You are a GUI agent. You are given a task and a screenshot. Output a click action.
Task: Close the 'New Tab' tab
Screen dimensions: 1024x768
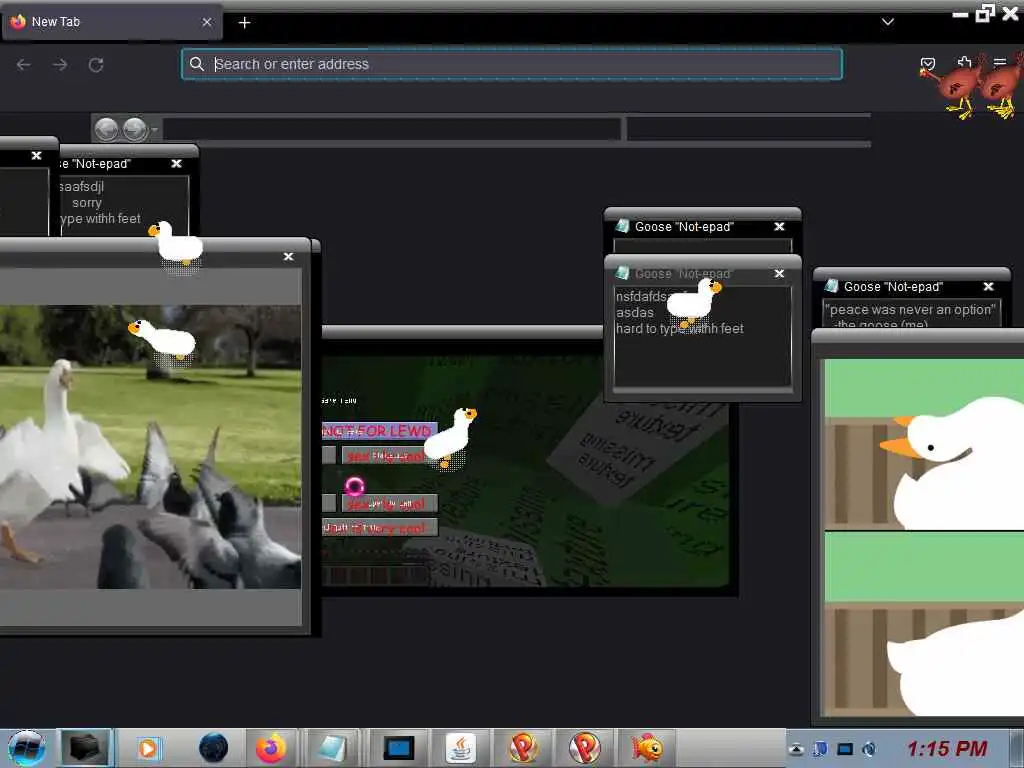pyautogui.click(x=207, y=22)
